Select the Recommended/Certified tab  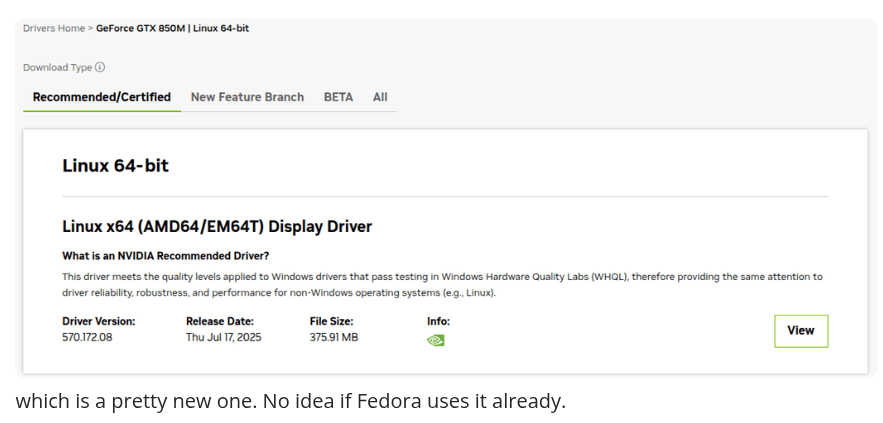point(102,97)
